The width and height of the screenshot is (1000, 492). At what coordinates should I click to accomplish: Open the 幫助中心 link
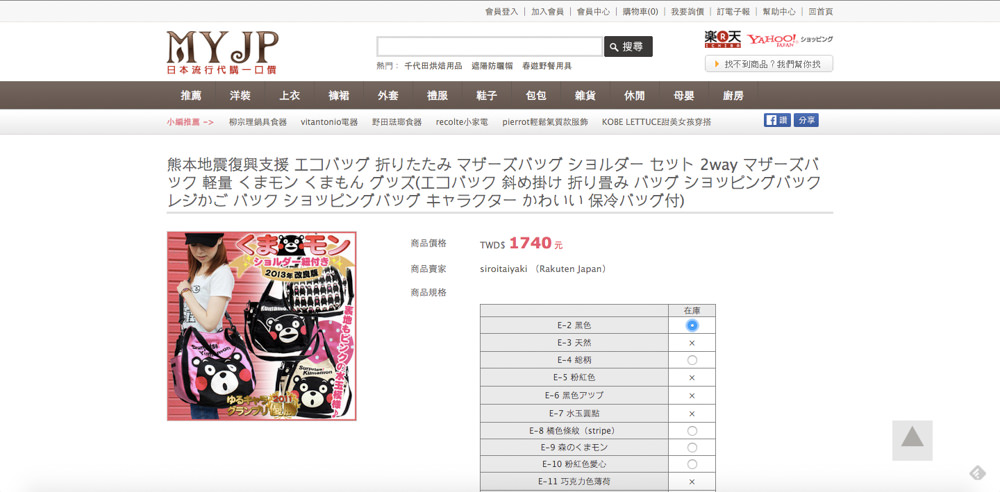[779, 11]
